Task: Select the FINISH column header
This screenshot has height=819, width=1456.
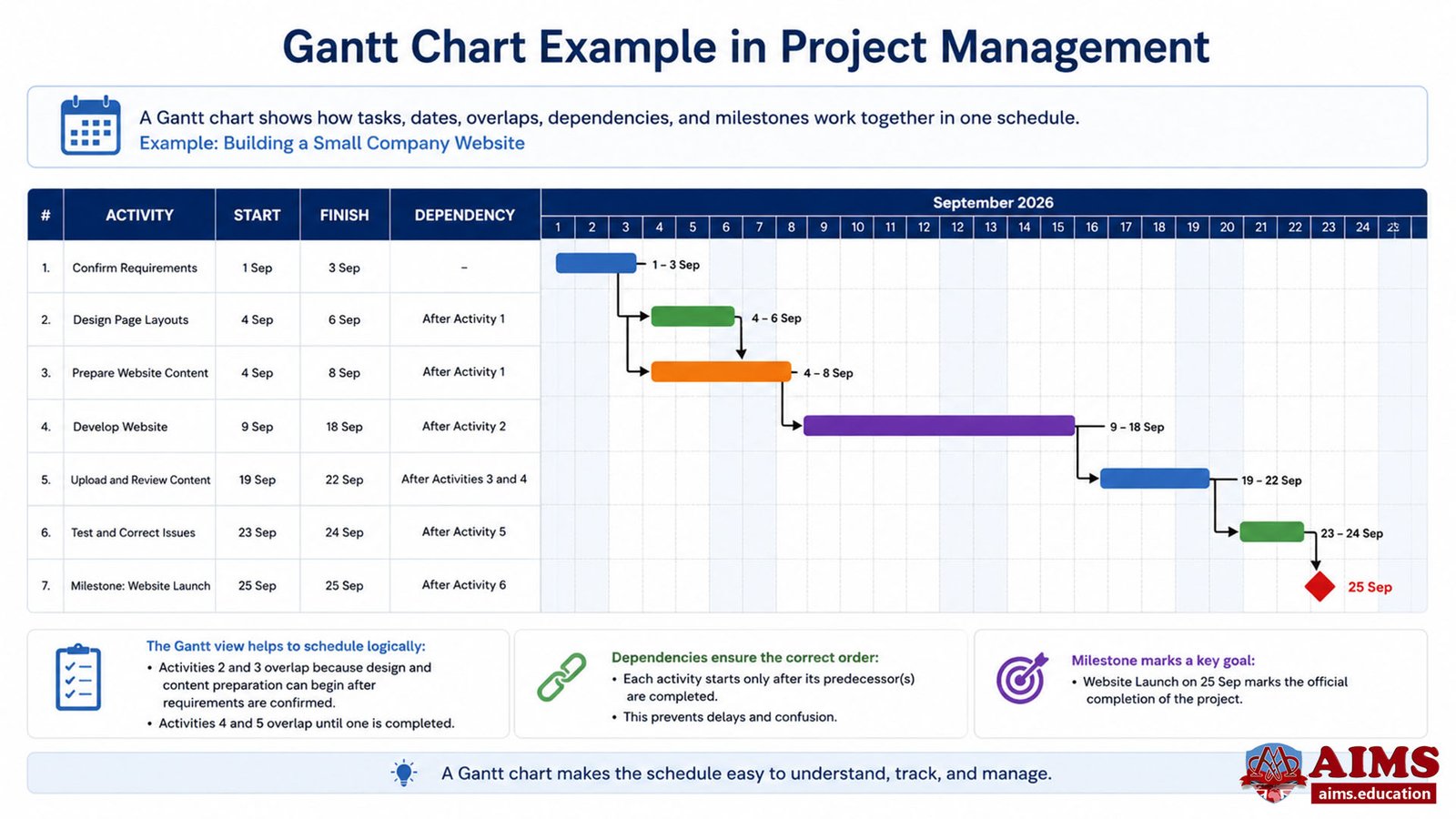Action: [x=344, y=215]
